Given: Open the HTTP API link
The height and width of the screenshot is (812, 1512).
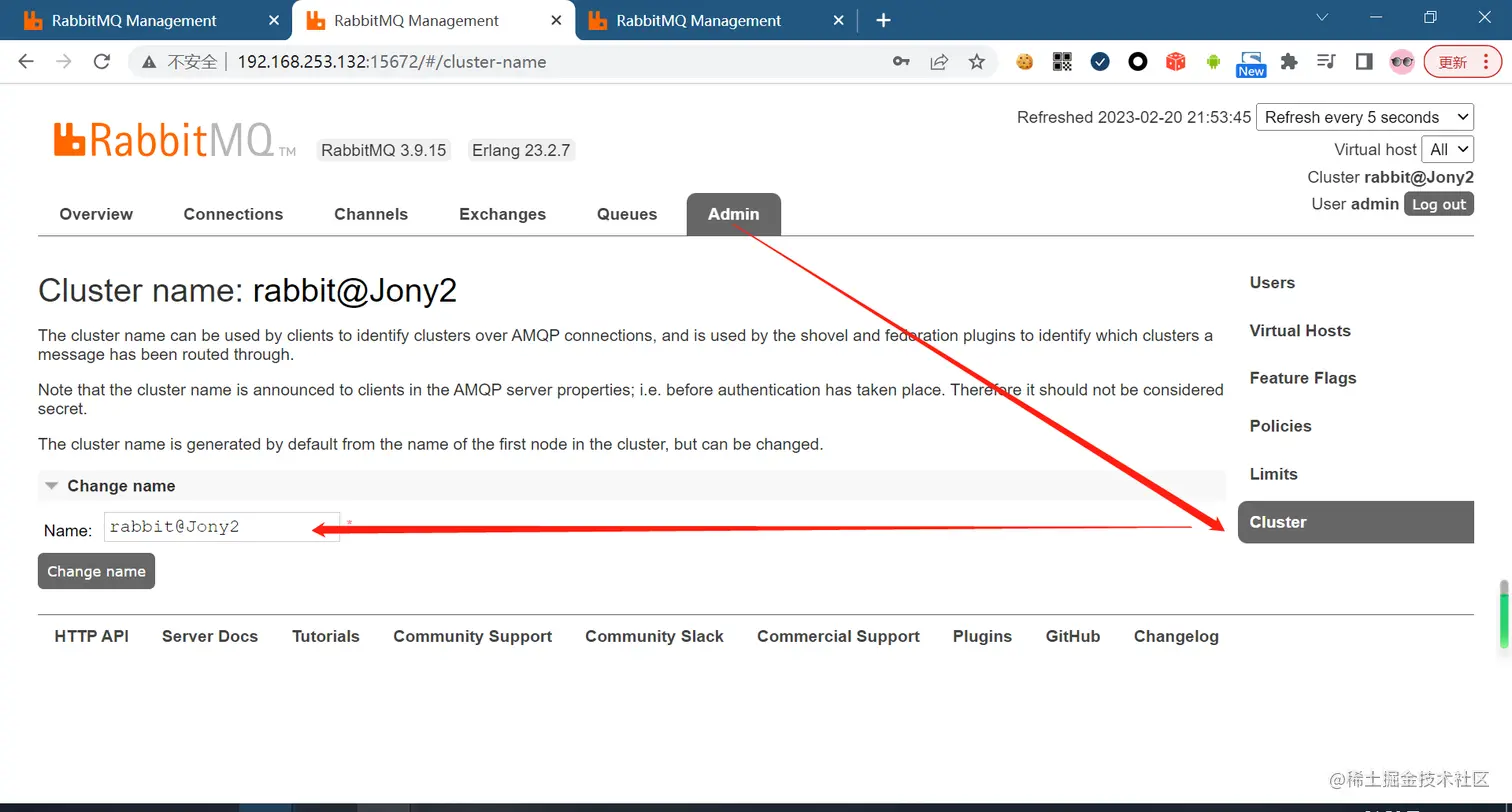Looking at the screenshot, I should 92,636.
